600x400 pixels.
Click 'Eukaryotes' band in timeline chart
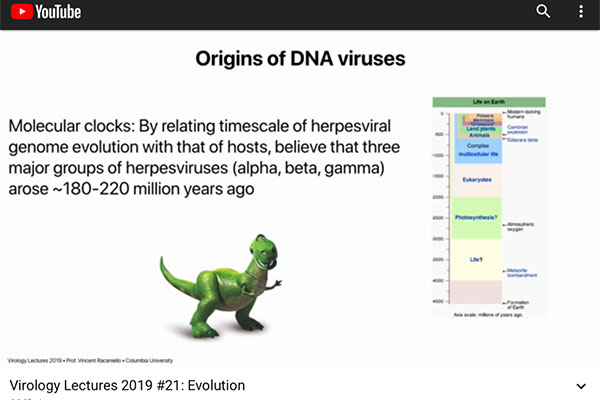click(x=478, y=180)
